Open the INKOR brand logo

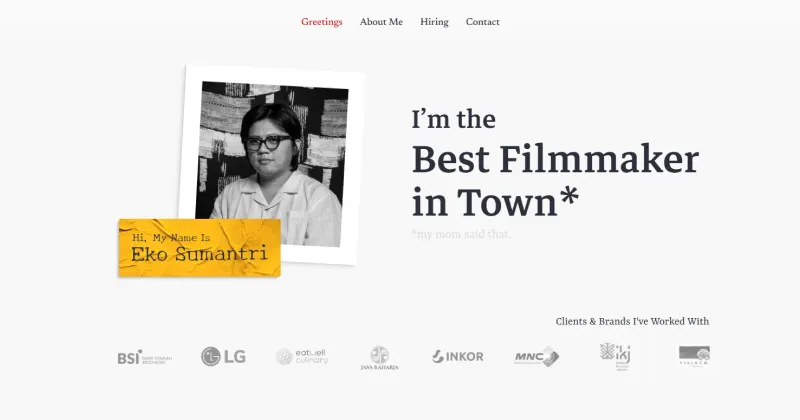coord(458,356)
